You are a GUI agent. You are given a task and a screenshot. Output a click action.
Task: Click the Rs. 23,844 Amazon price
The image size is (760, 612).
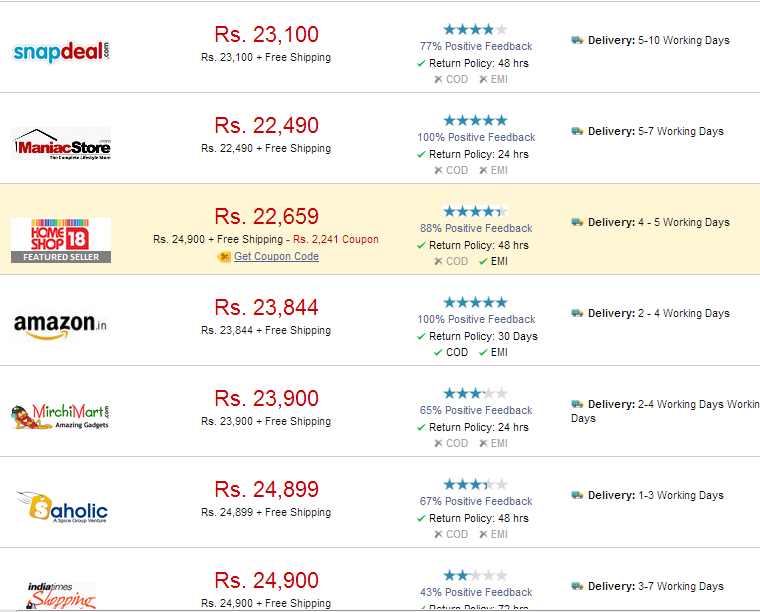tap(267, 307)
